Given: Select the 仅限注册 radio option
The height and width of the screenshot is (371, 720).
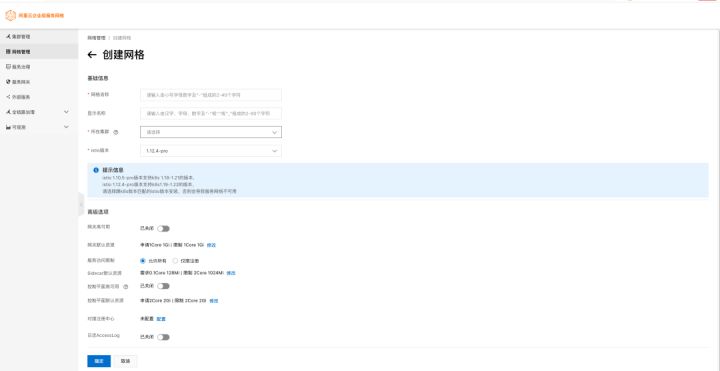Looking at the screenshot, I should [175, 260].
